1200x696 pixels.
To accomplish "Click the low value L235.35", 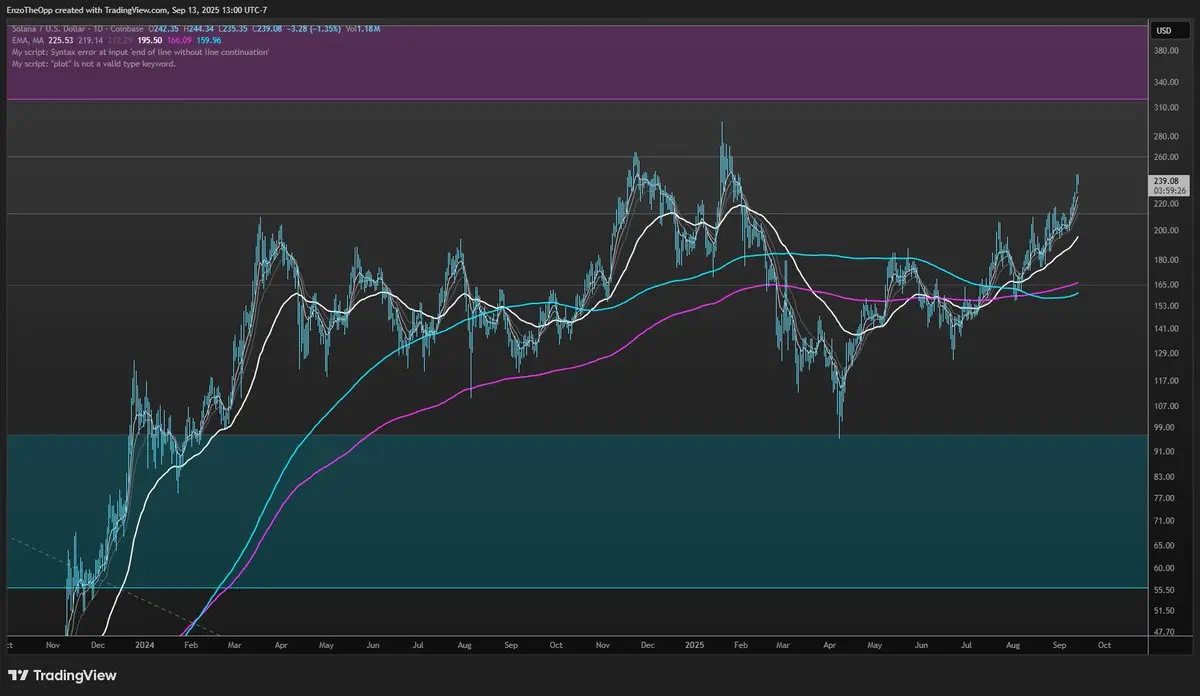I will tap(234, 29).
